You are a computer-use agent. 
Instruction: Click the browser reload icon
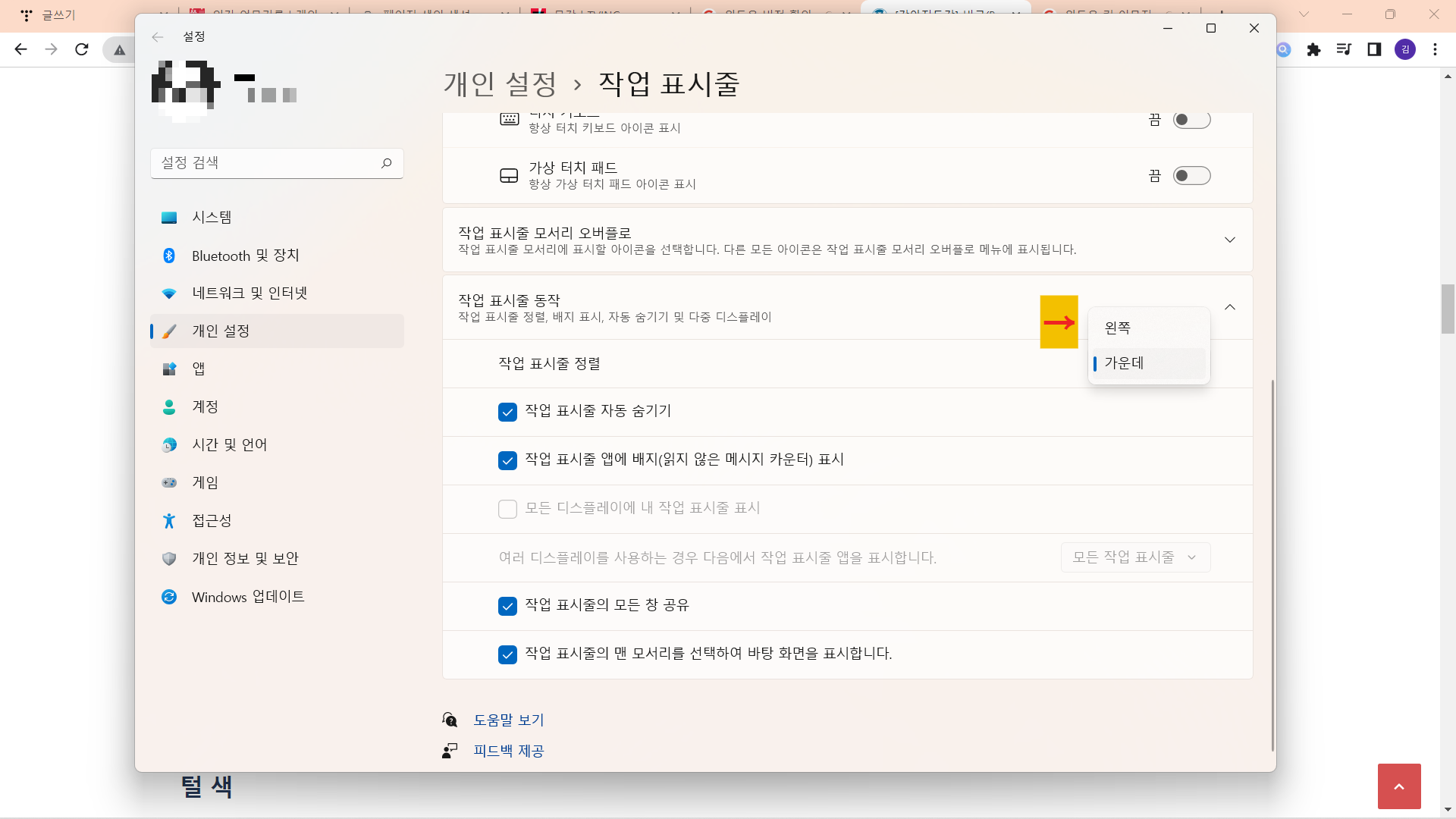pyautogui.click(x=82, y=49)
